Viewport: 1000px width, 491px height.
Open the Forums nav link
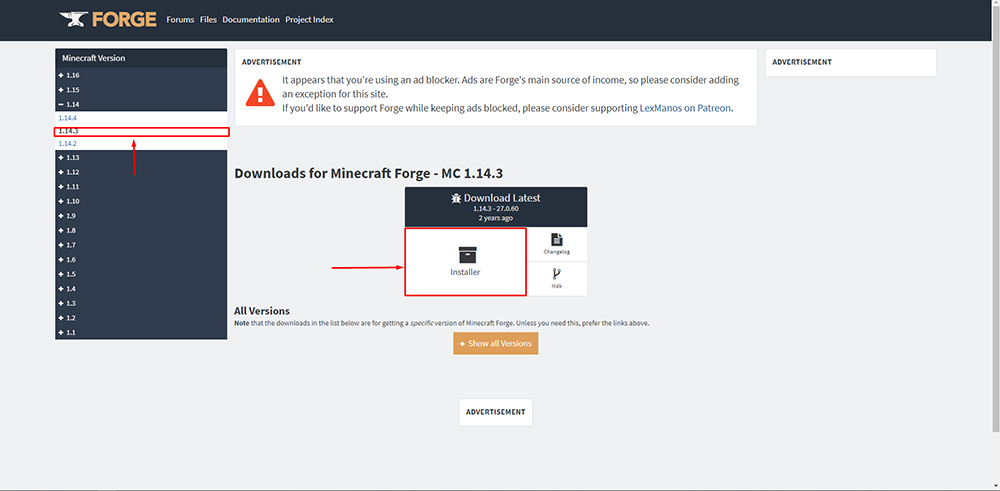[x=180, y=20]
